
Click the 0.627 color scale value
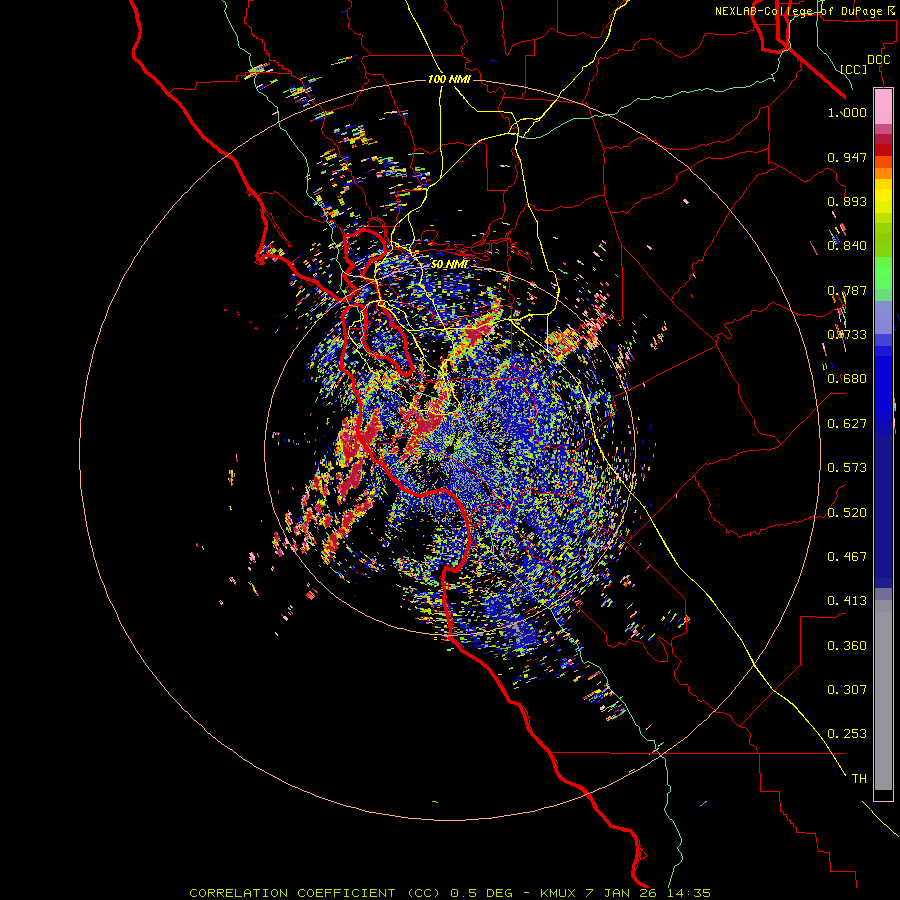coord(847,424)
